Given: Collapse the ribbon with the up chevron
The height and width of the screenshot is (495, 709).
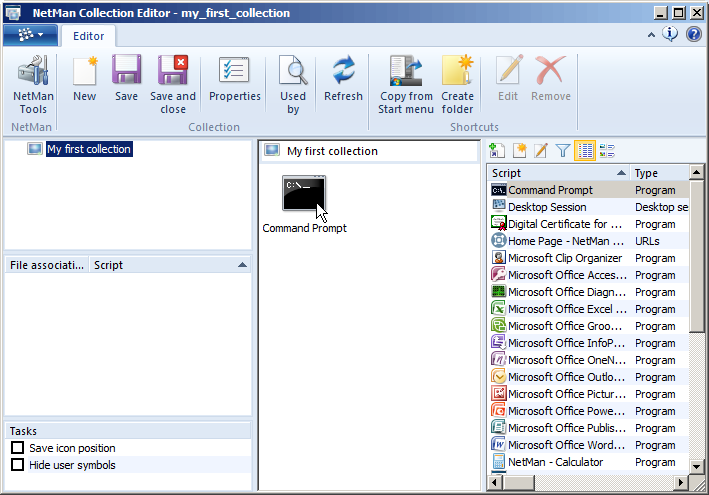Looking at the screenshot, I should pyautogui.click(x=651, y=35).
